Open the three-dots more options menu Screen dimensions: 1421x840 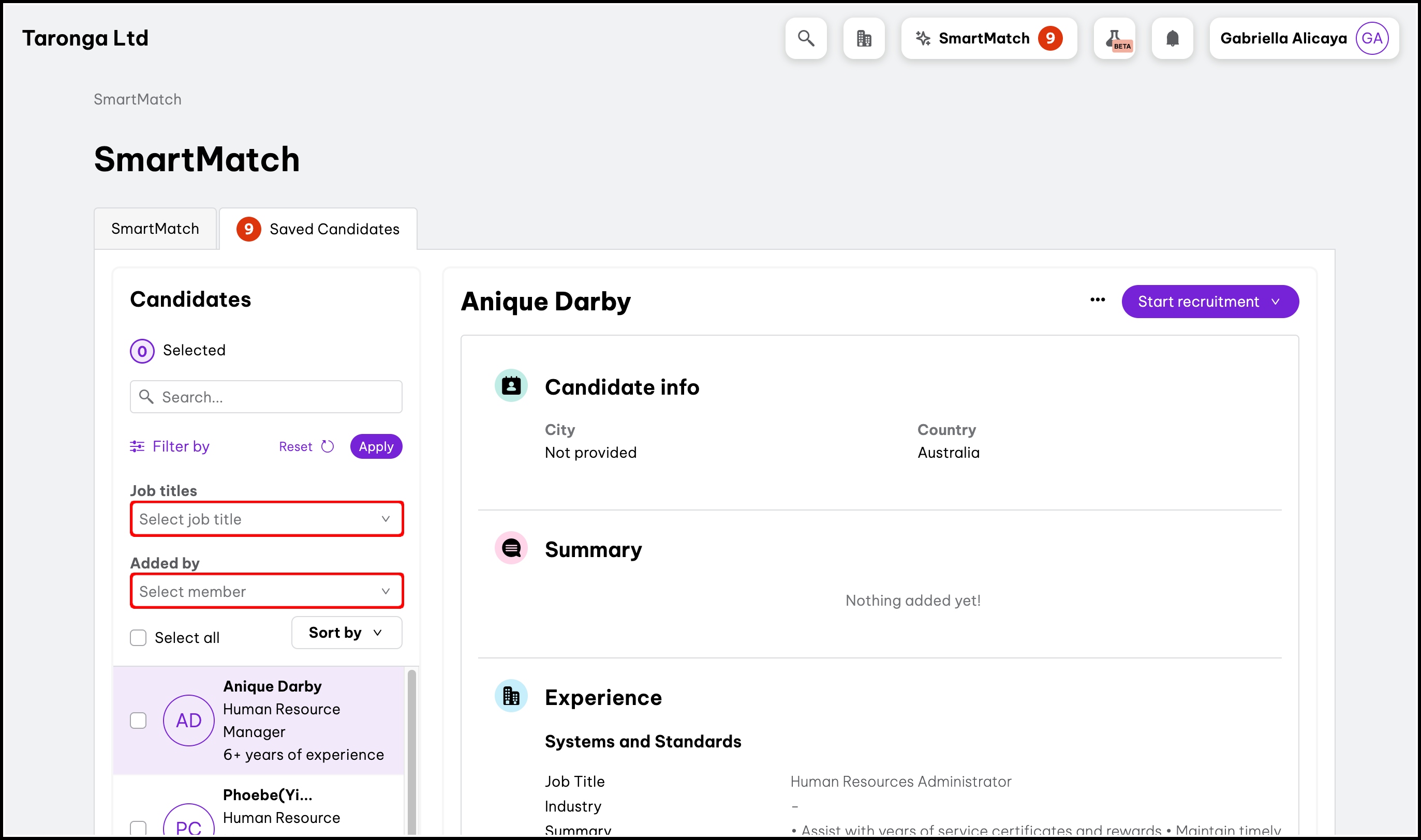[x=1097, y=300]
